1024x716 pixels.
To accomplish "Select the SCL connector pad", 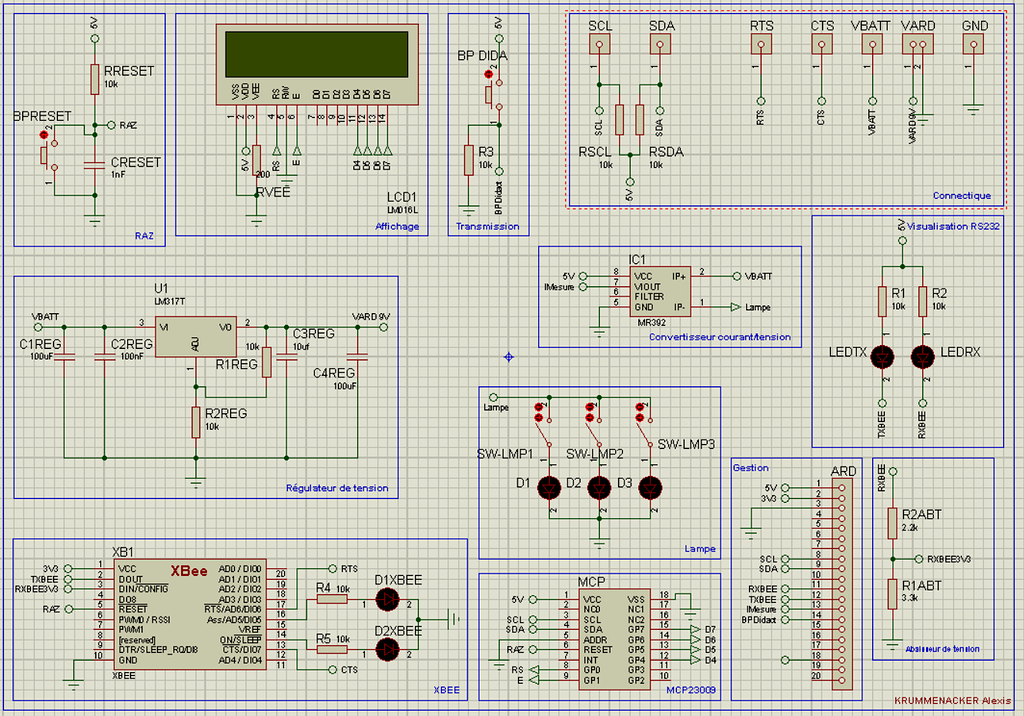I will point(600,44).
